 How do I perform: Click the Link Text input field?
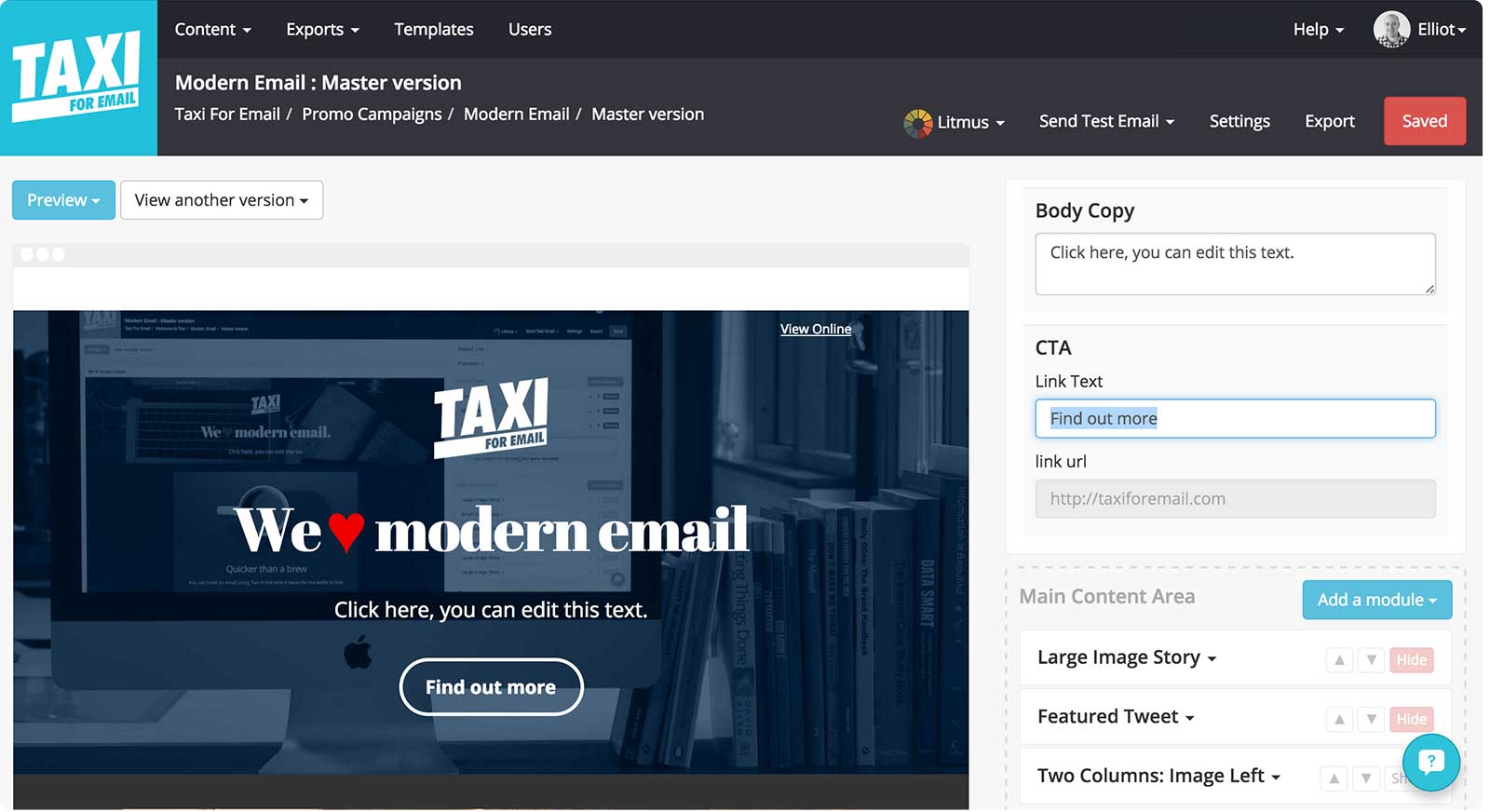coord(1235,419)
